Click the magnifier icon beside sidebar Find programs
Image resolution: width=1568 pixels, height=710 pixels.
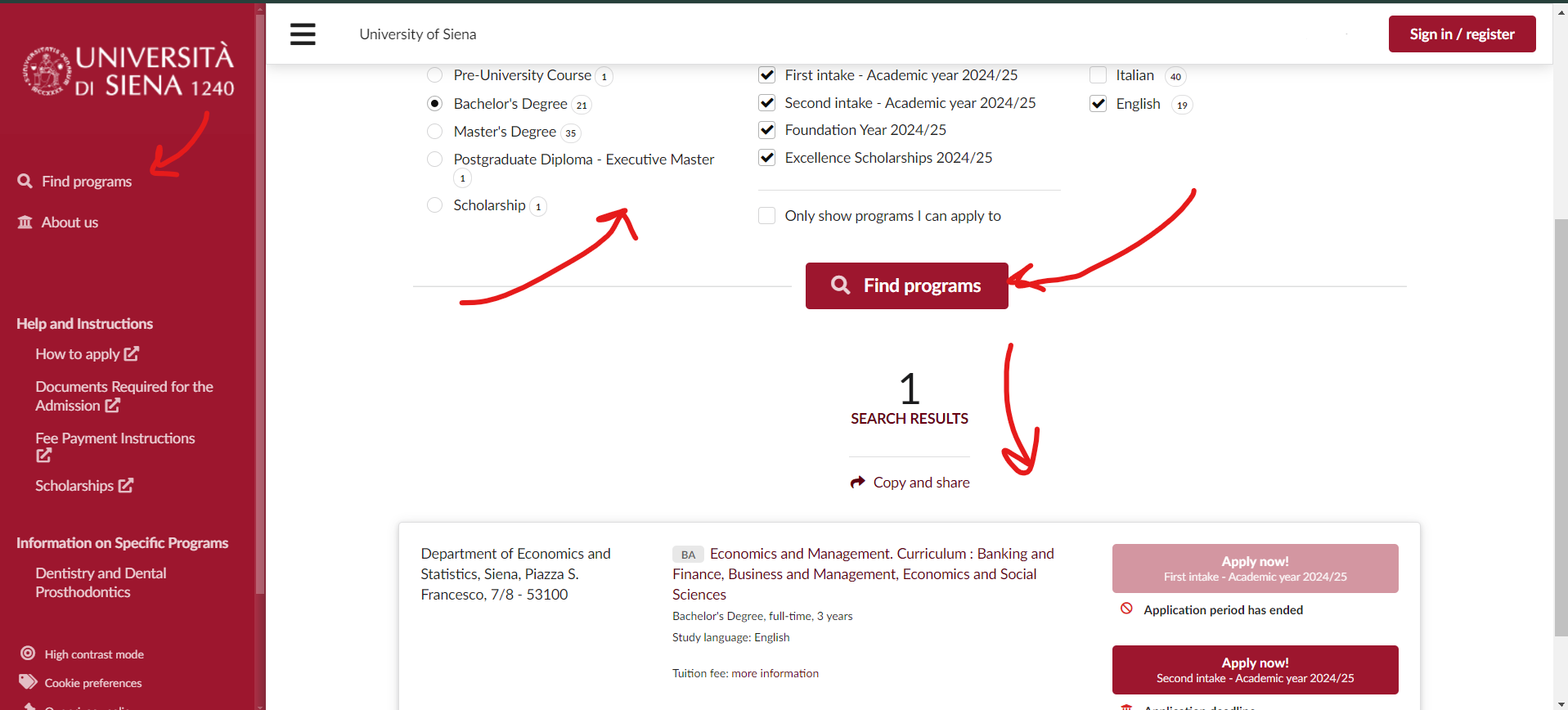[x=25, y=181]
